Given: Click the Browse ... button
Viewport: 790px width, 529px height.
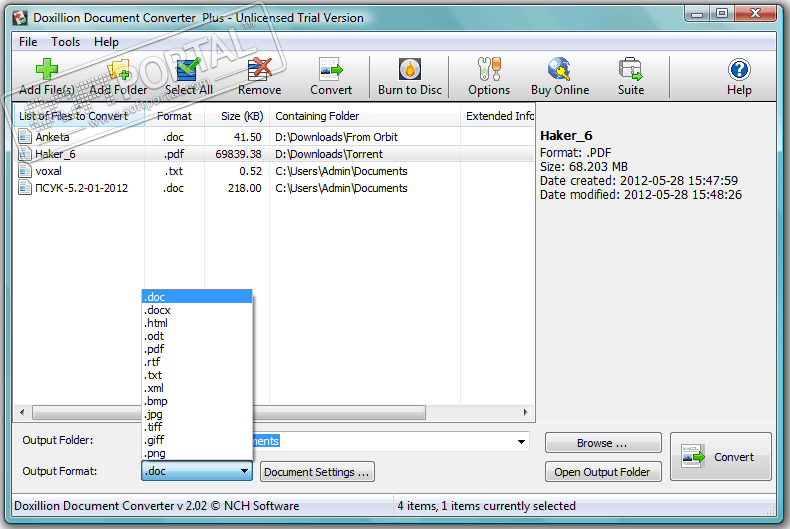Looking at the screenshot, I should click(x=603, y=443).
